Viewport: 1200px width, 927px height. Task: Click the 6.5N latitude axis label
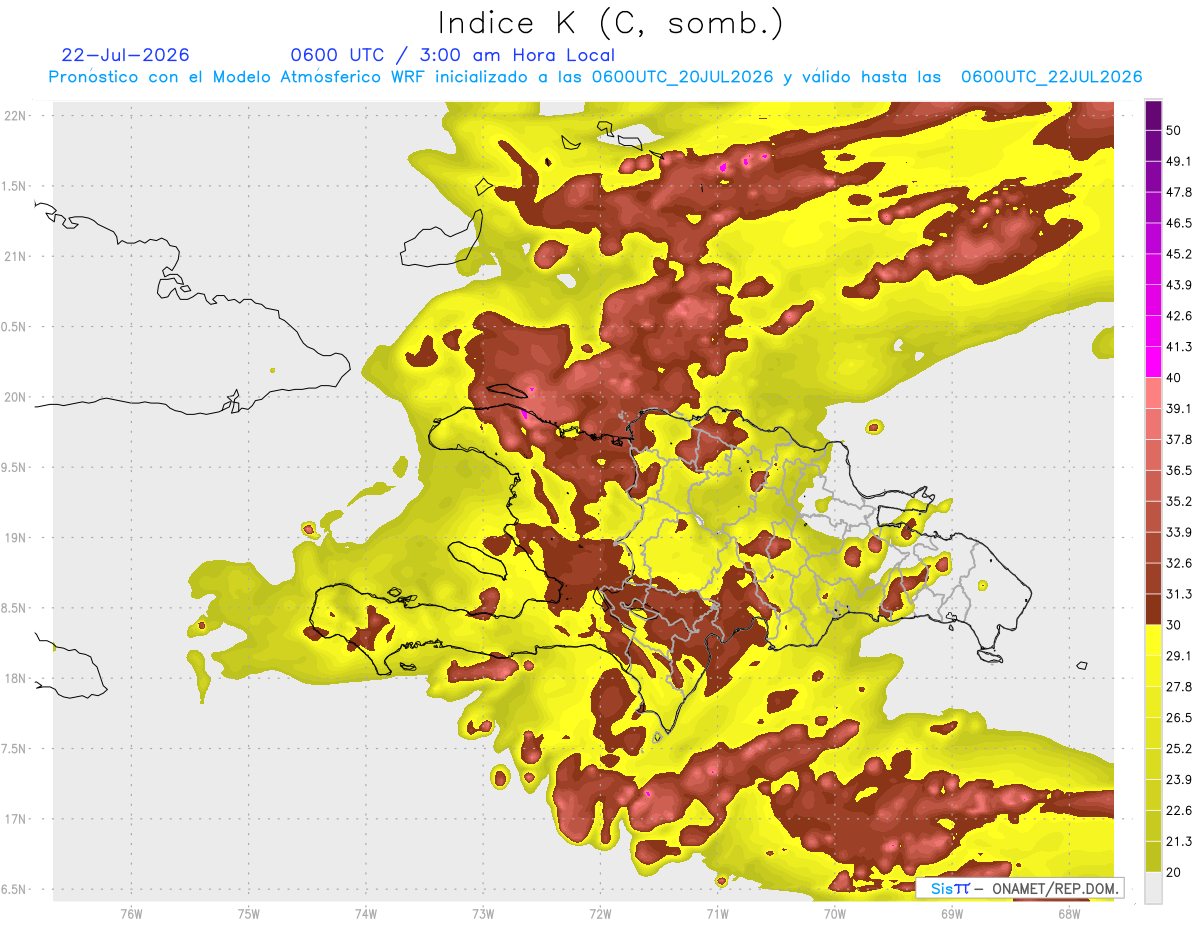click(14, 889)
